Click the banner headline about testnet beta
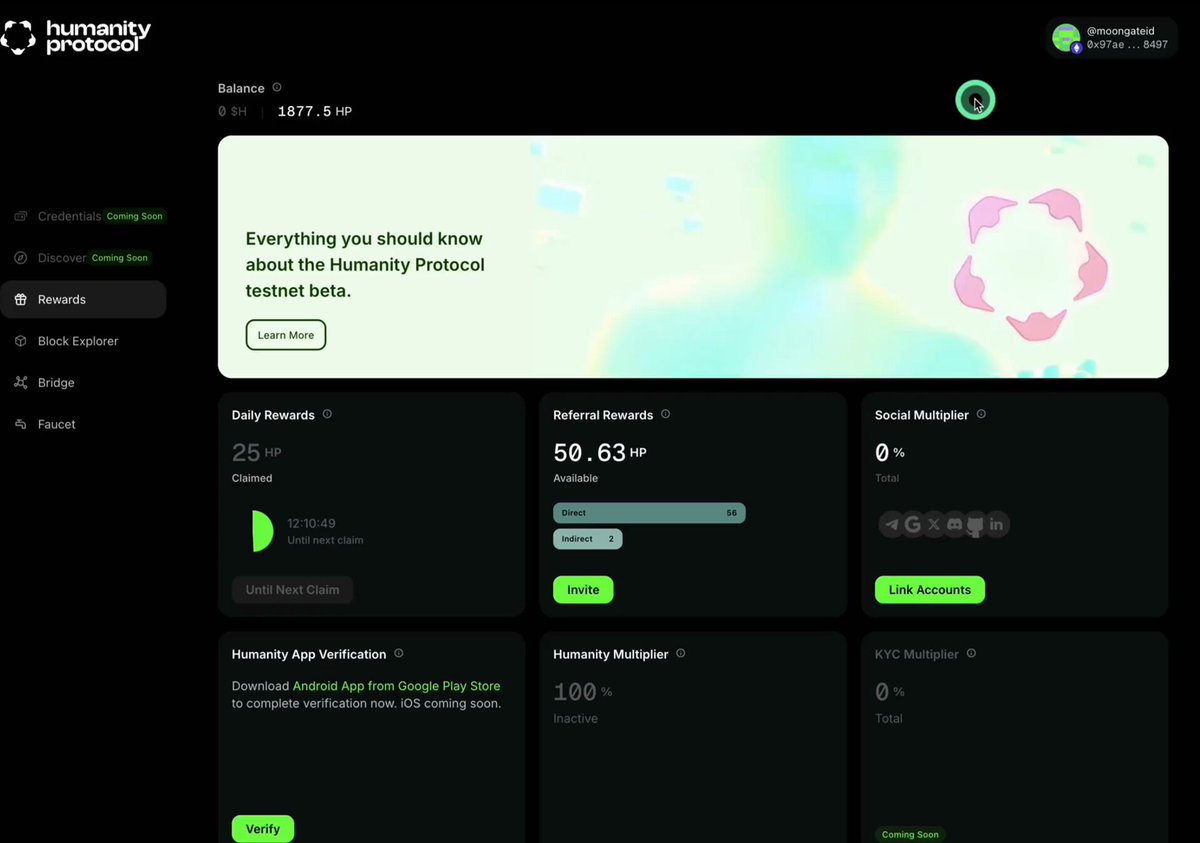 365,265
